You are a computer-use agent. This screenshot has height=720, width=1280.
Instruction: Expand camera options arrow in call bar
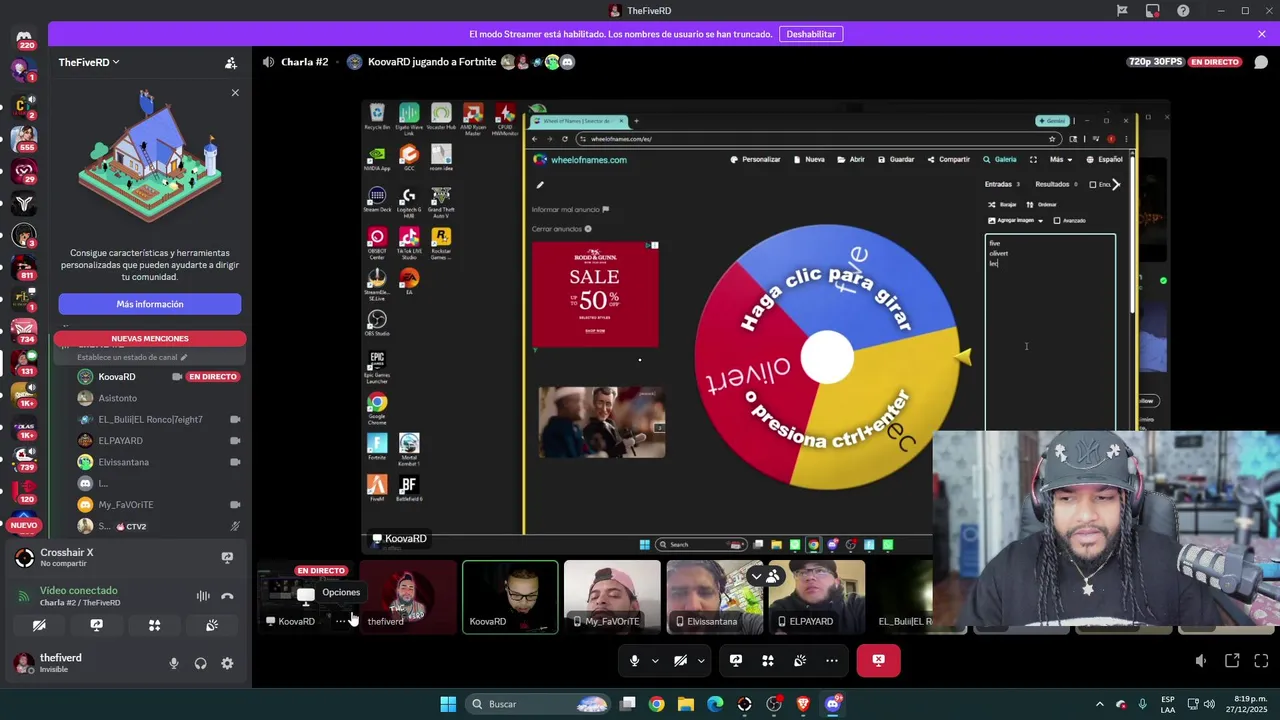click(701, 660)
